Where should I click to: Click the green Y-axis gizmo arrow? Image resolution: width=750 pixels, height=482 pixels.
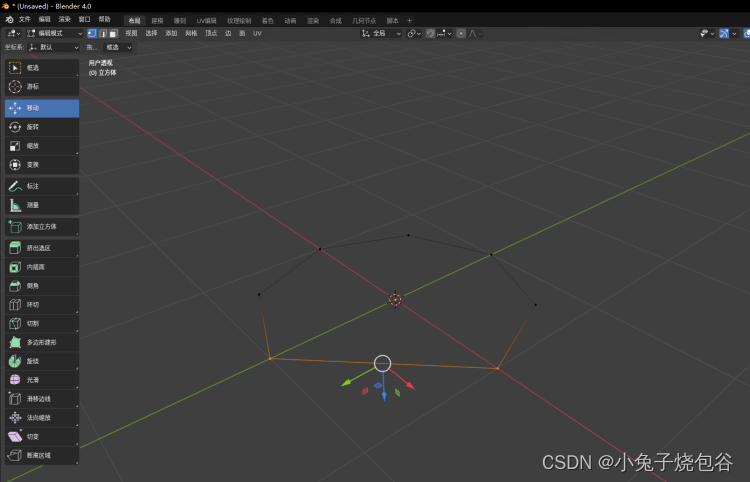[346, 383]
